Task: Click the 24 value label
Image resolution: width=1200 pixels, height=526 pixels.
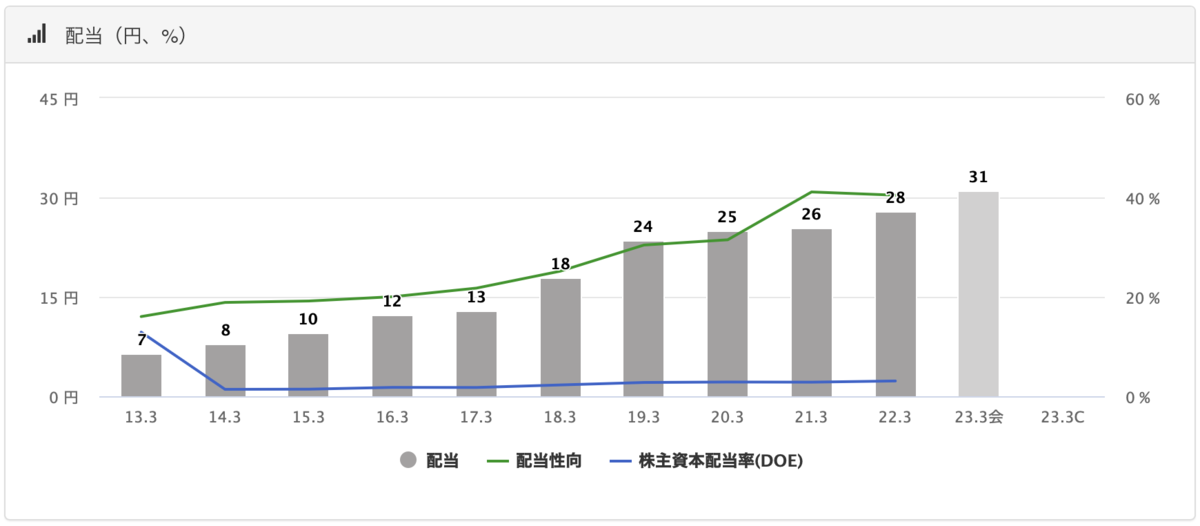Action: pyautogui.click(x=643, y=227)
